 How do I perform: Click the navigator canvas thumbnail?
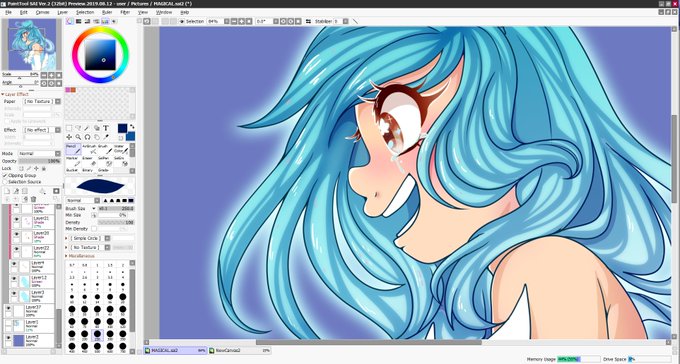(32, 44)
